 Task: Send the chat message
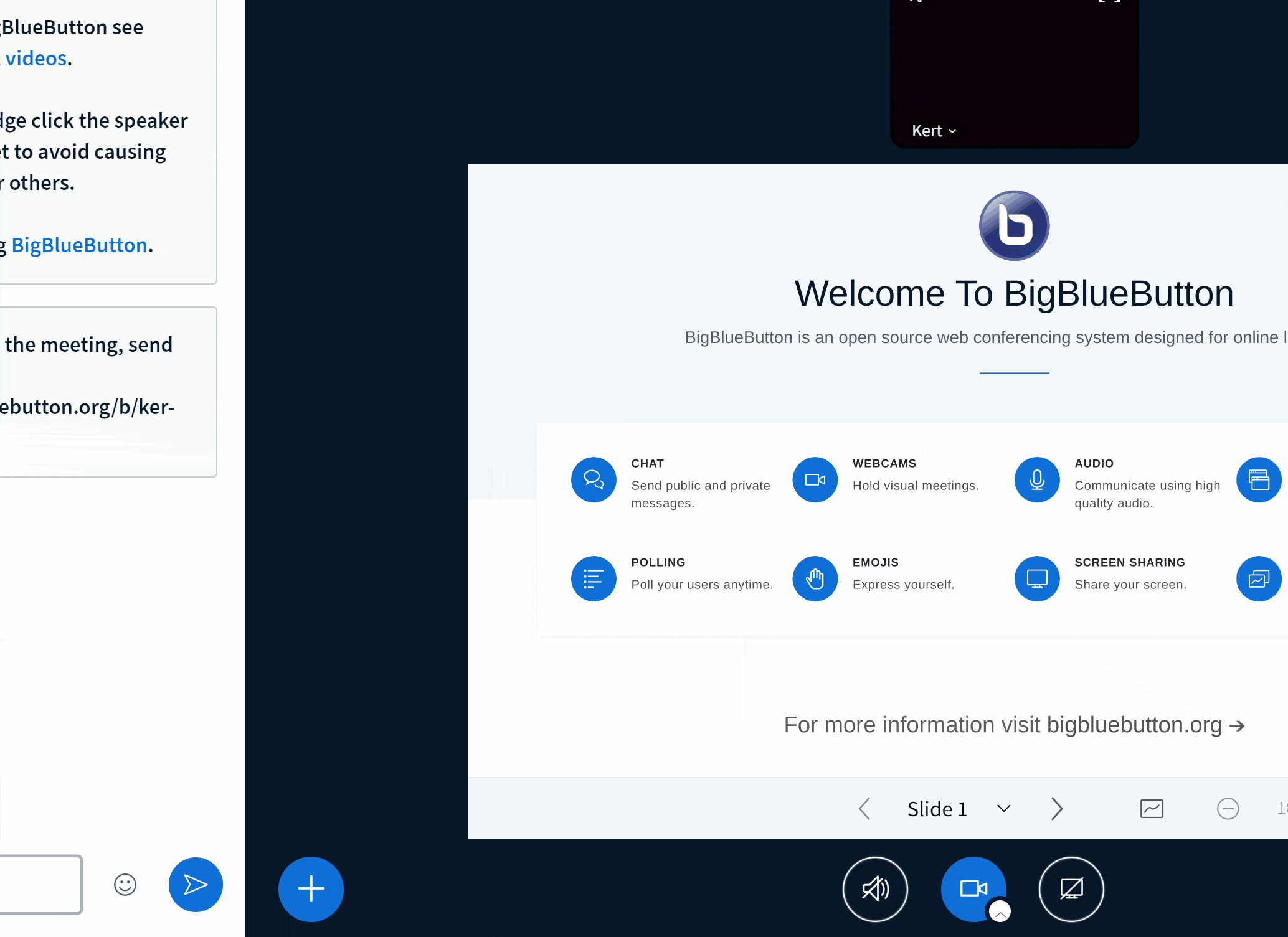[x=196, y=885]
